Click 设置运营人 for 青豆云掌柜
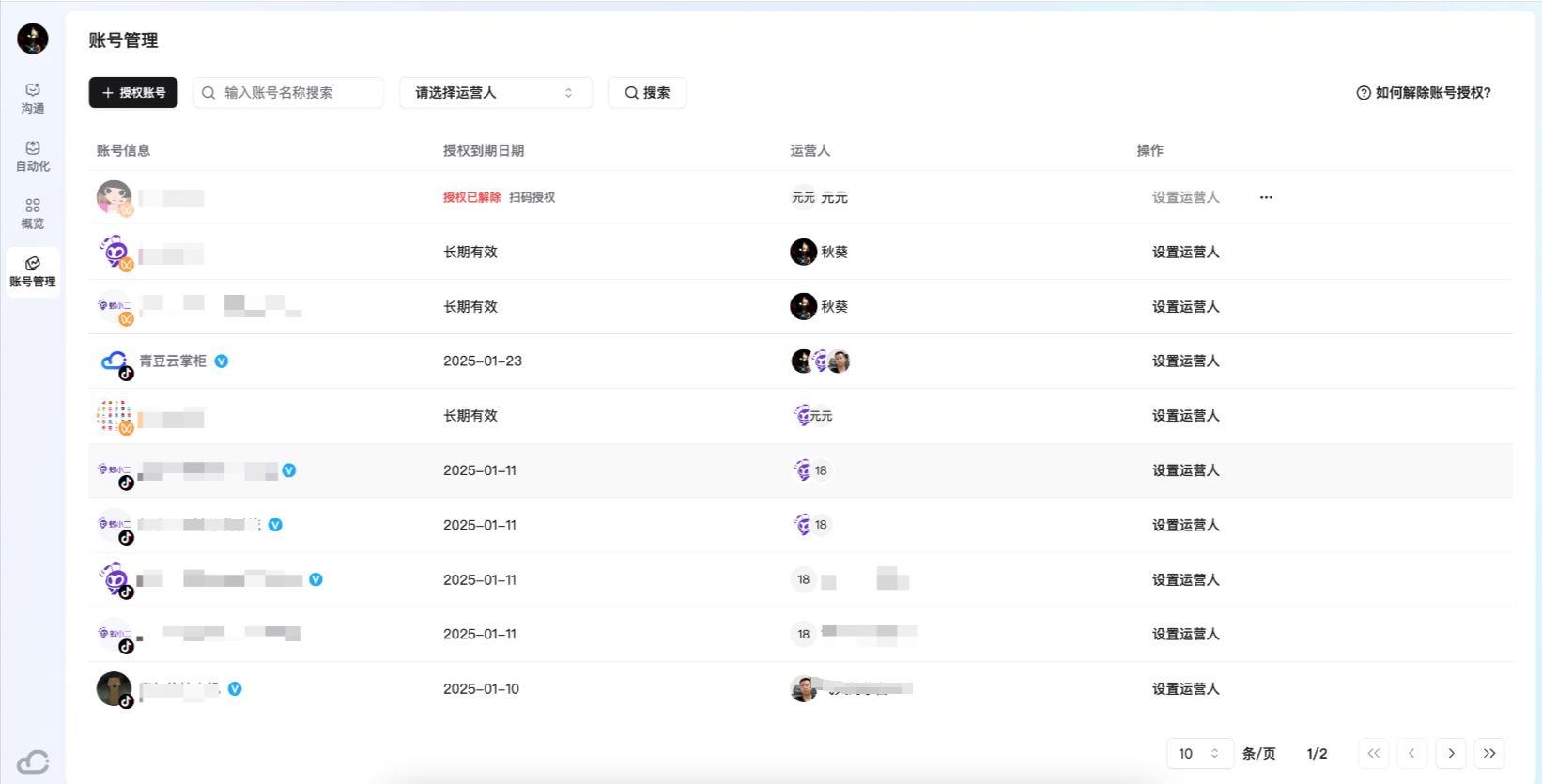Screen dimensions: 1542x784 (1185, 361)
